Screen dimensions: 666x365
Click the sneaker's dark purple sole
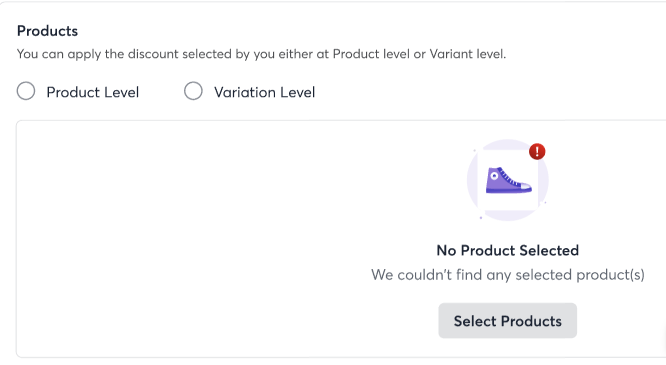(x=509, y=191)
